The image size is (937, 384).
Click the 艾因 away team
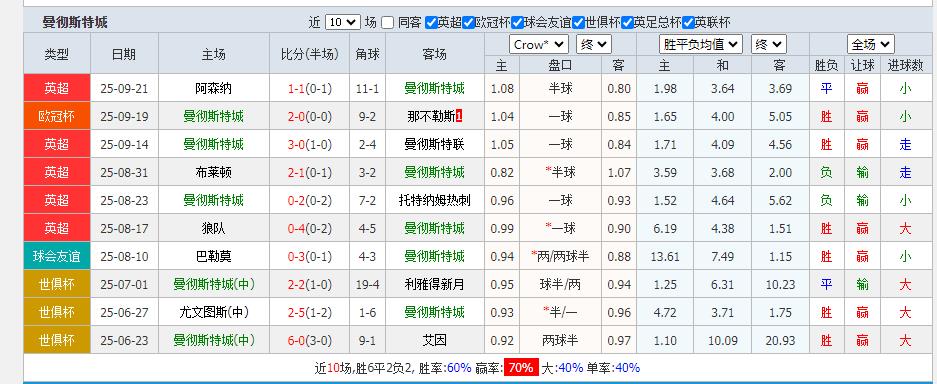(434, 340)
